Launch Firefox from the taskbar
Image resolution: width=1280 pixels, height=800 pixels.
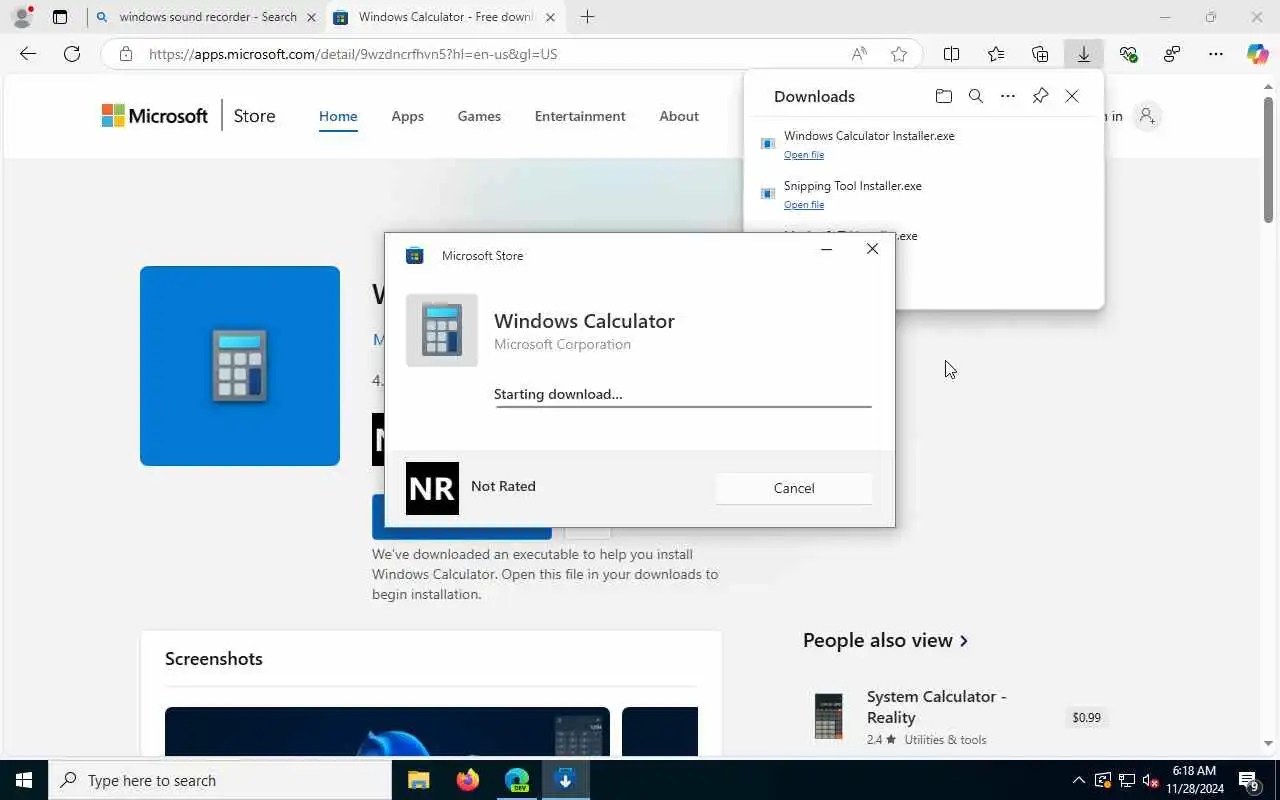[x=467, y=780]
